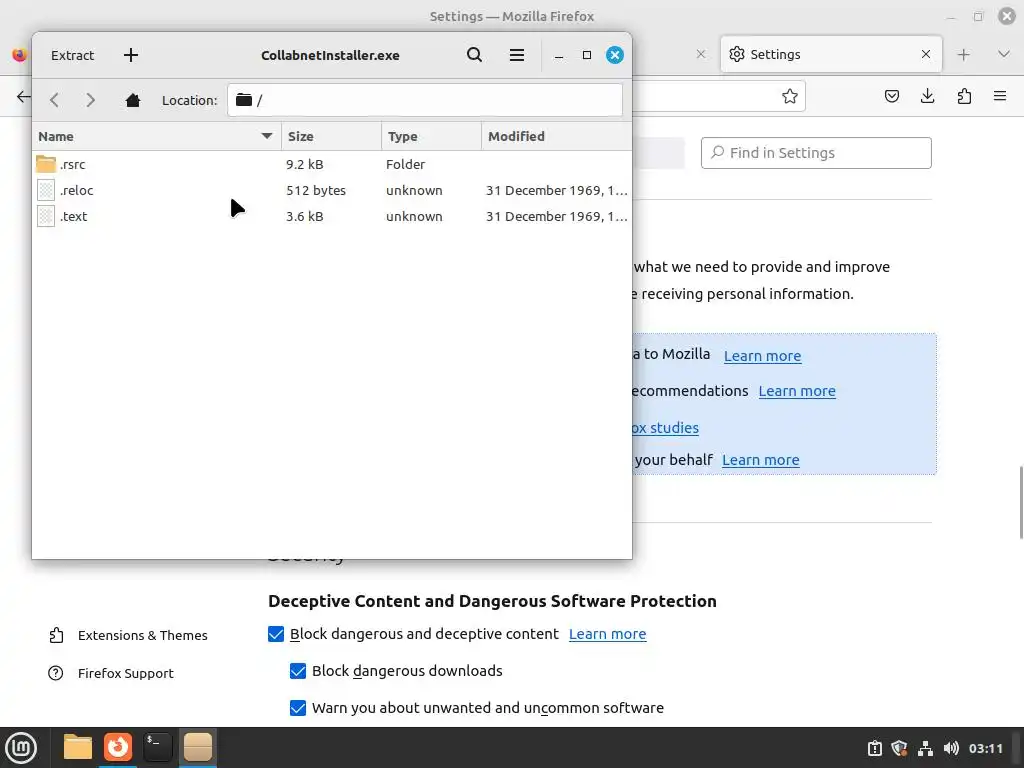1024x768 pixels.
Task: Switch to the Firefox Settings tab
Action: click(831, 54)
